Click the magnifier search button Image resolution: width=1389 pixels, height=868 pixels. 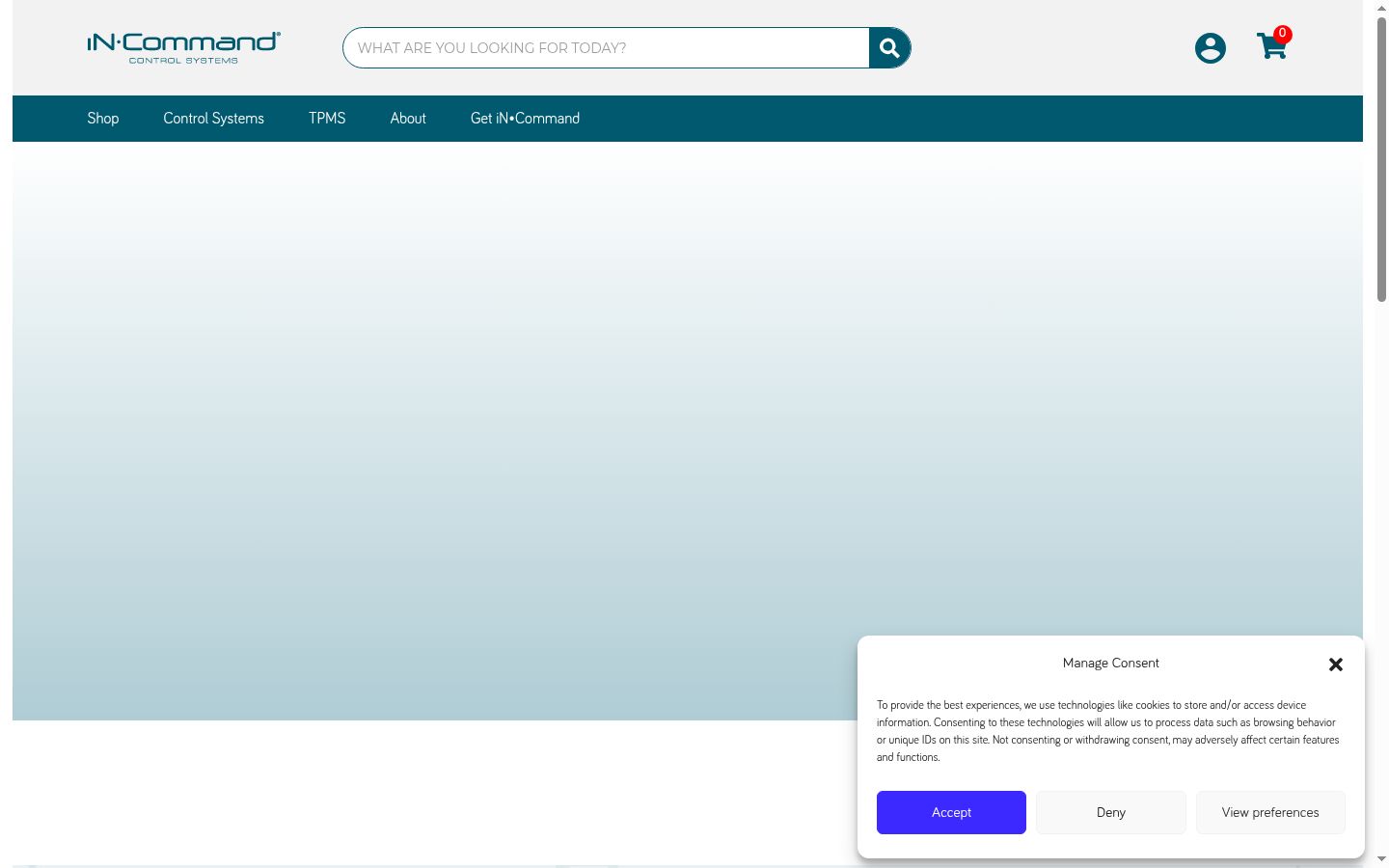(x=889, y=48)
